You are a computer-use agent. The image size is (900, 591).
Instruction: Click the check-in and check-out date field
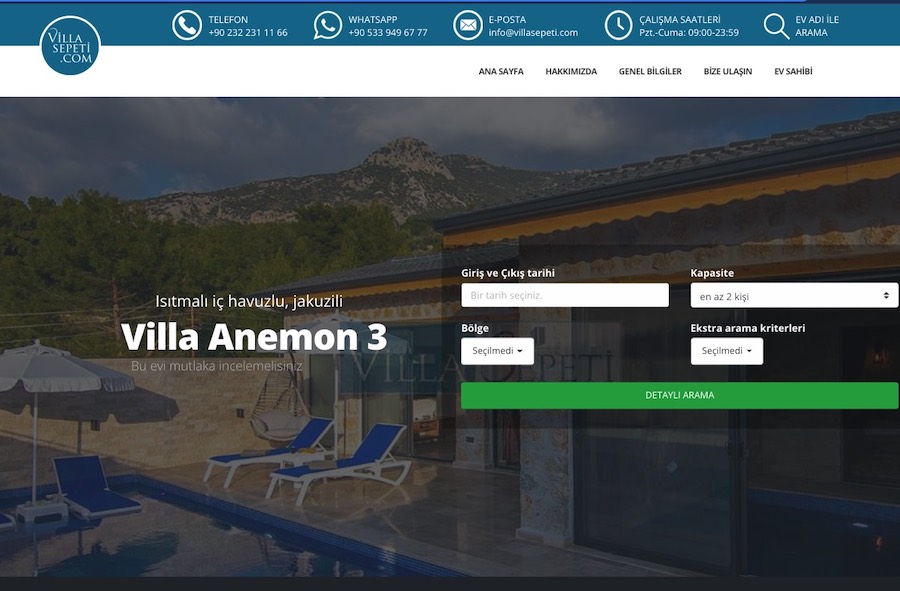click(x=564, y=295)
